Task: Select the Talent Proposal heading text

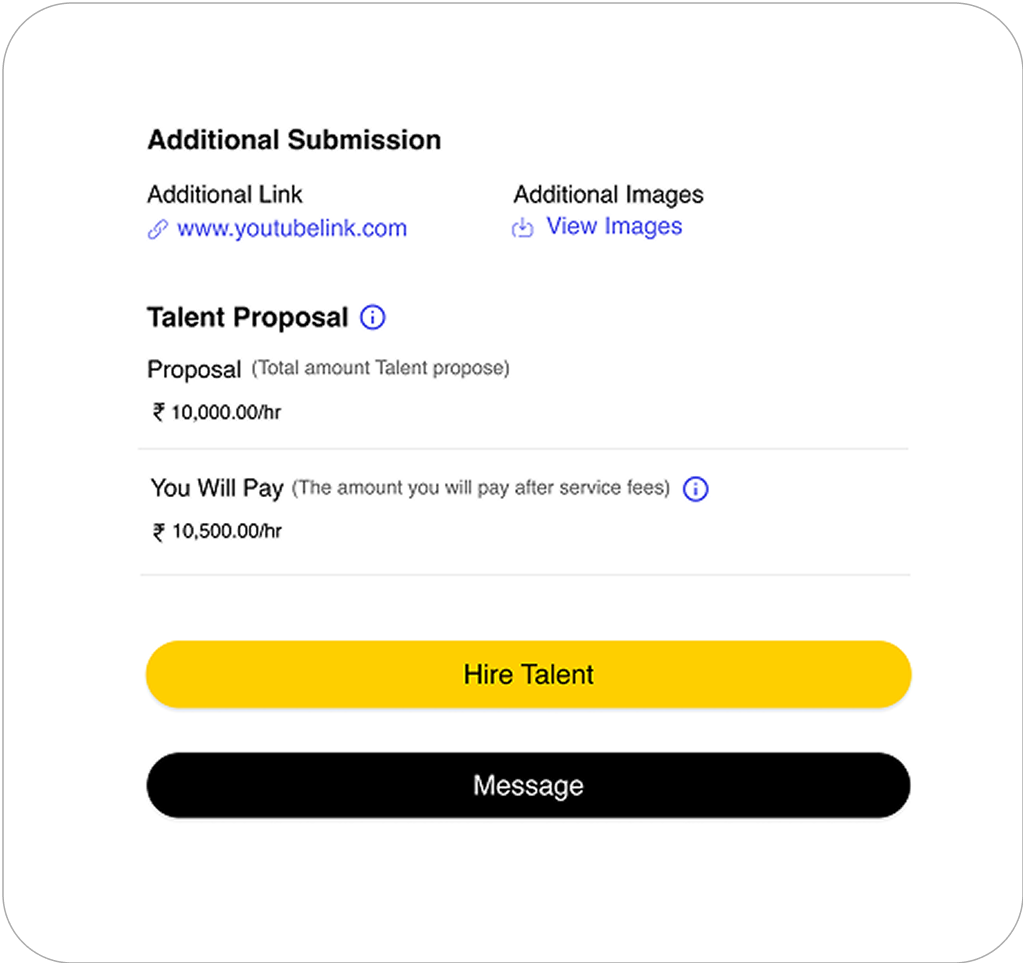Action: pyautogui.click(x=248, y=318)
